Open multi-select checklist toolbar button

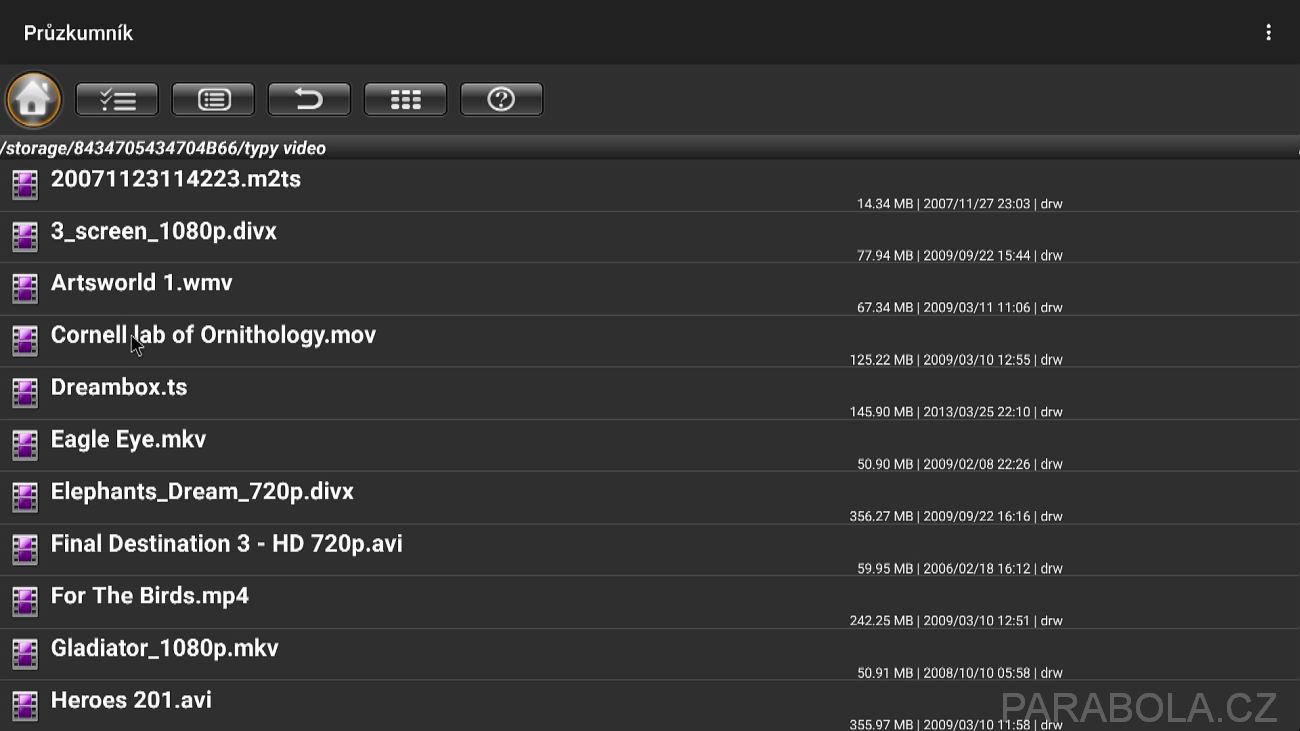(117, 99)
